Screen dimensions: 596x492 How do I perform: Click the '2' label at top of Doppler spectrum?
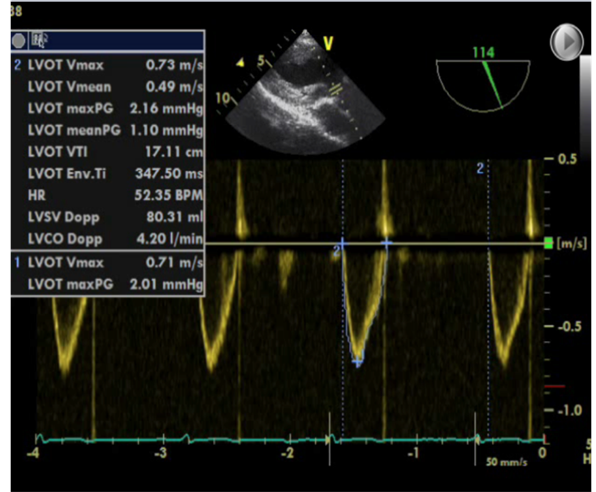pyautogui.click(x=480, y=168)
